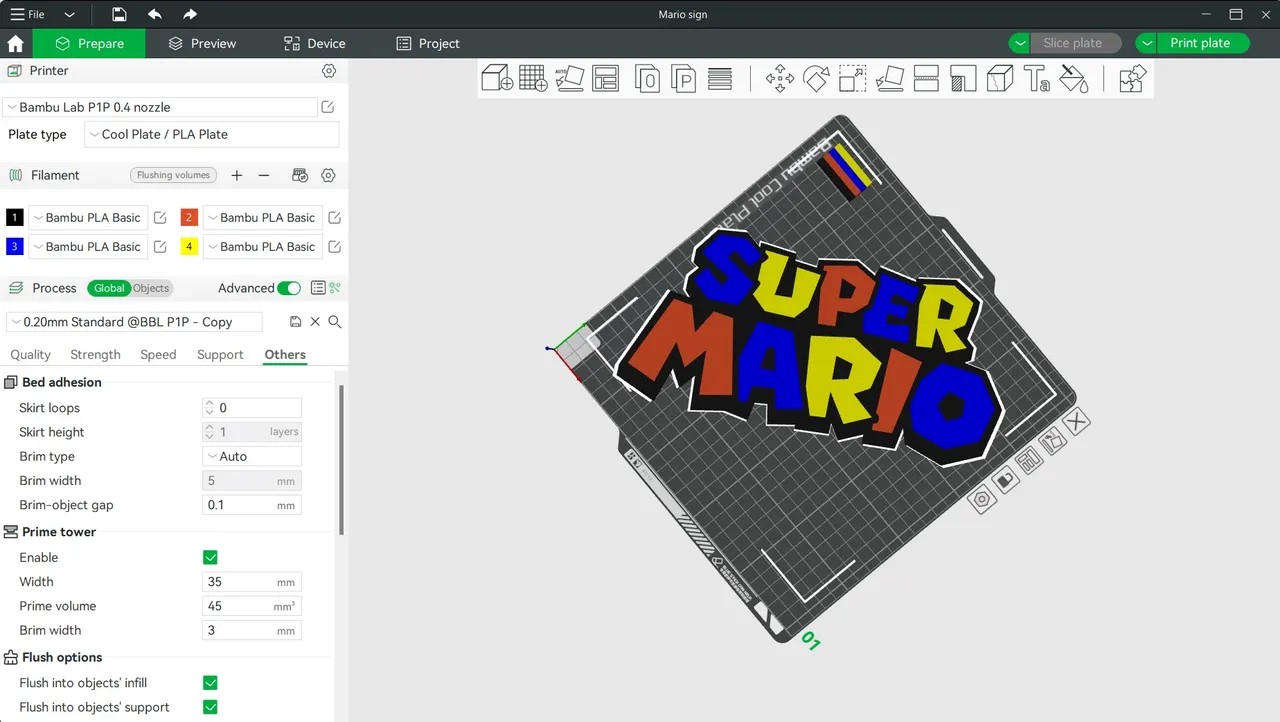1280x722 pixels.
Task: Activate the Move tool
Action: (780, 78)
